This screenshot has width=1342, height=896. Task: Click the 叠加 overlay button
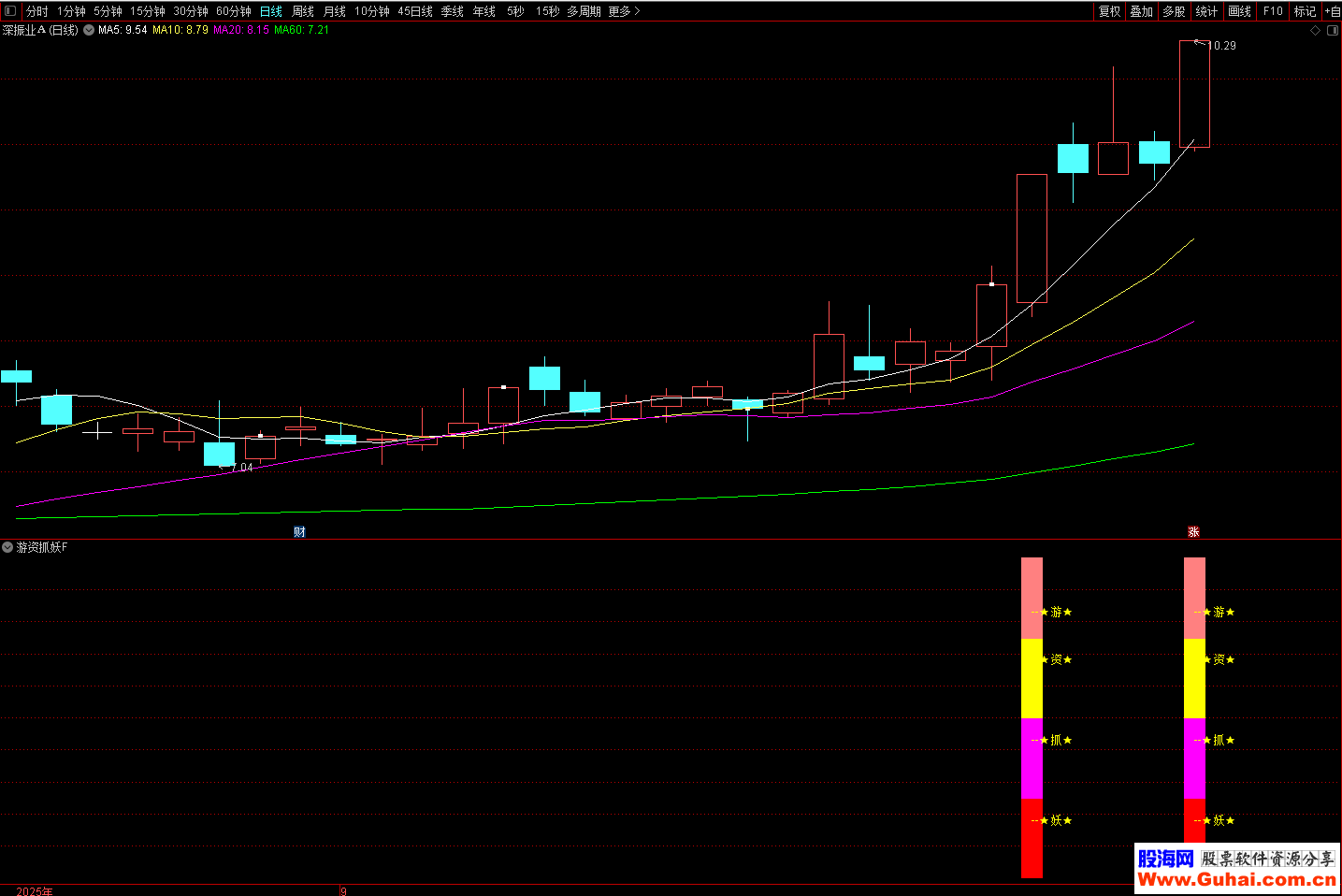[x=1141, y=11]
